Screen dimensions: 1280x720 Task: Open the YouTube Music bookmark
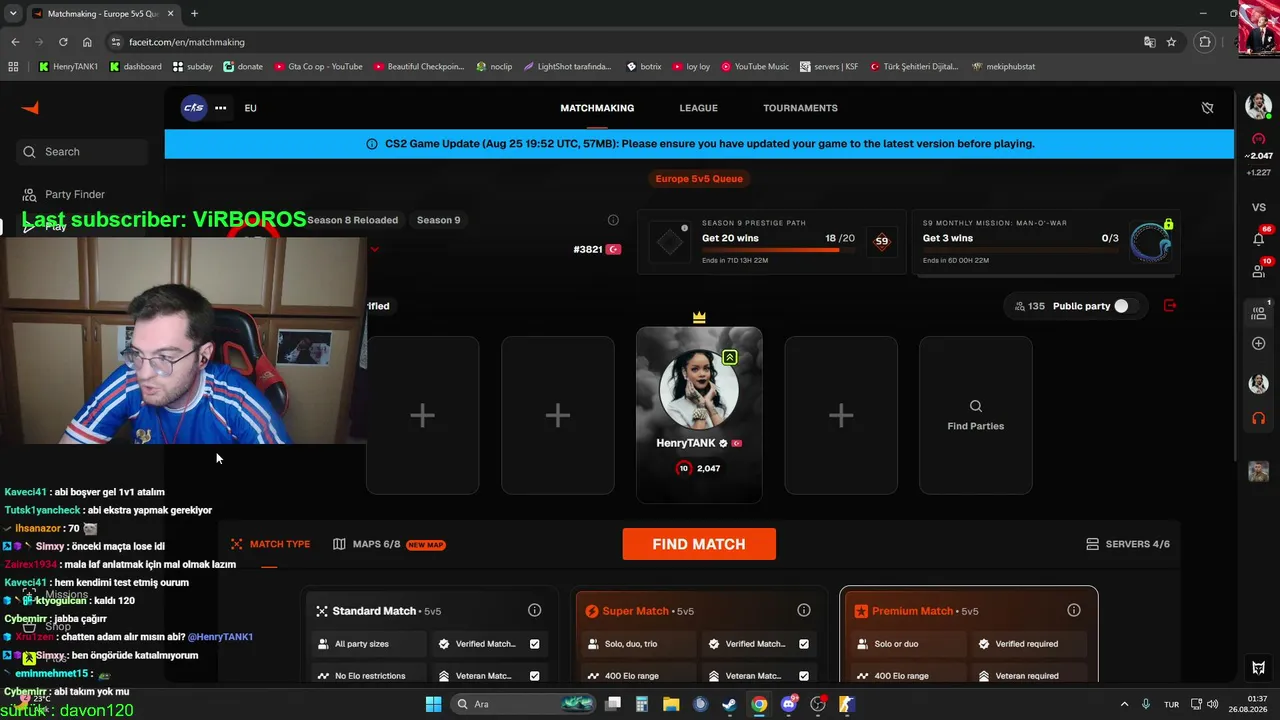pyautogui.click(x=754, y=67)
